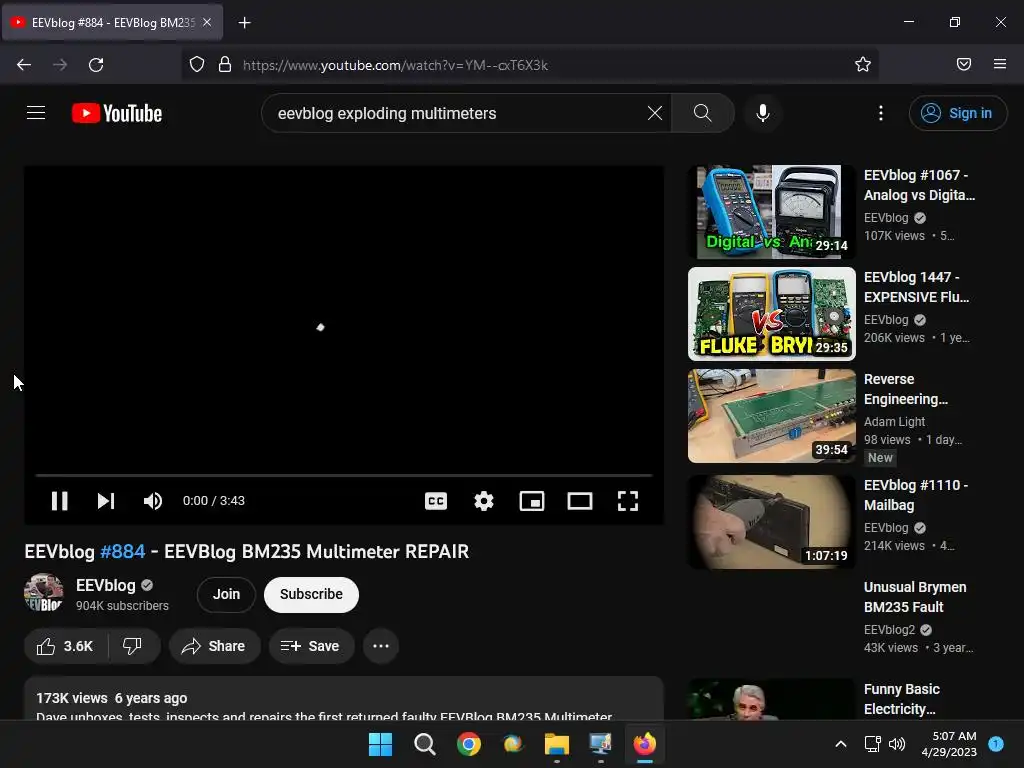Open the Mailbag 1:07:19 thumbnail

click(x=771, y=521)
